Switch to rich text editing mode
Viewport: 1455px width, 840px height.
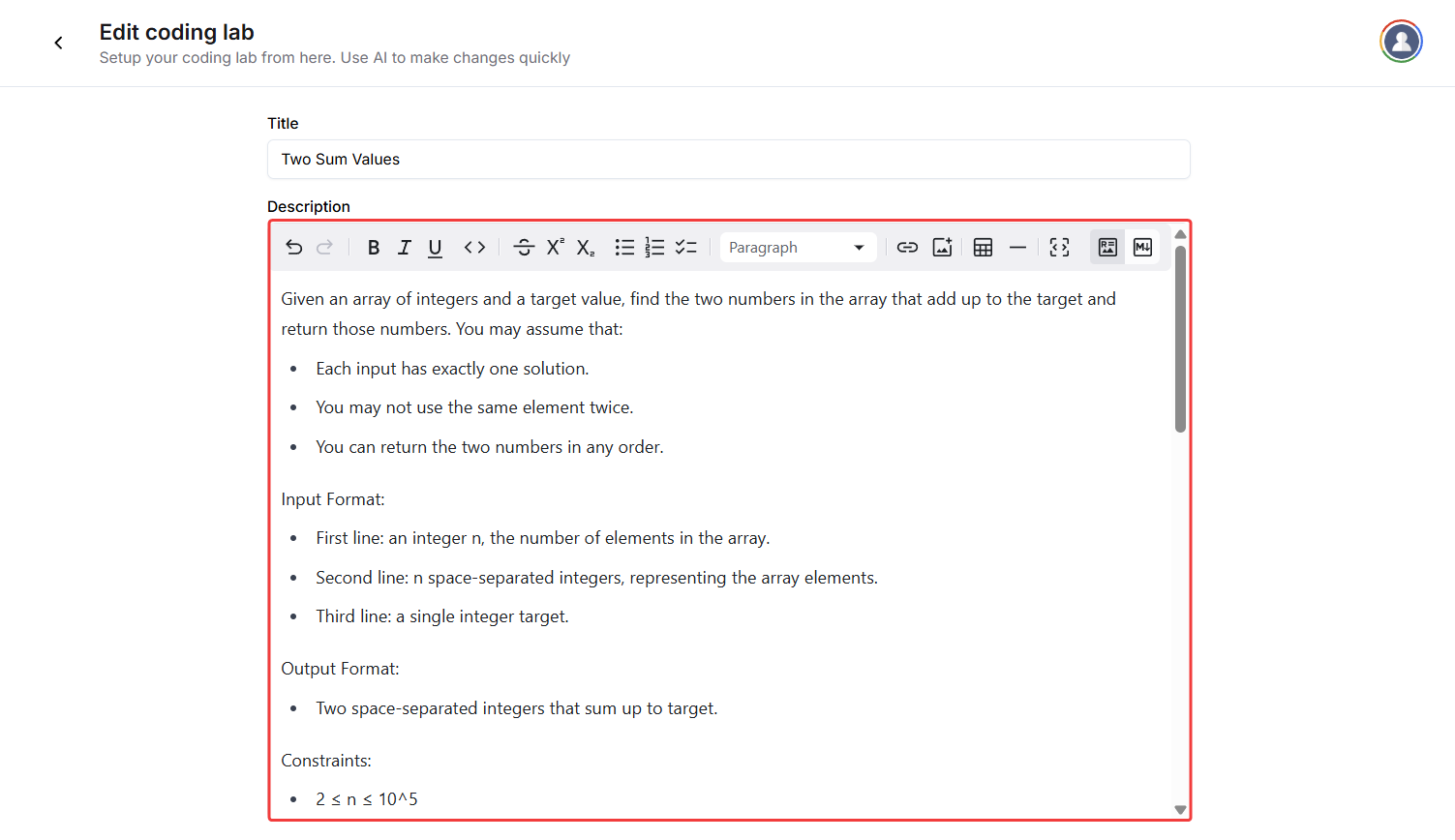click(x=1107, y=248)
